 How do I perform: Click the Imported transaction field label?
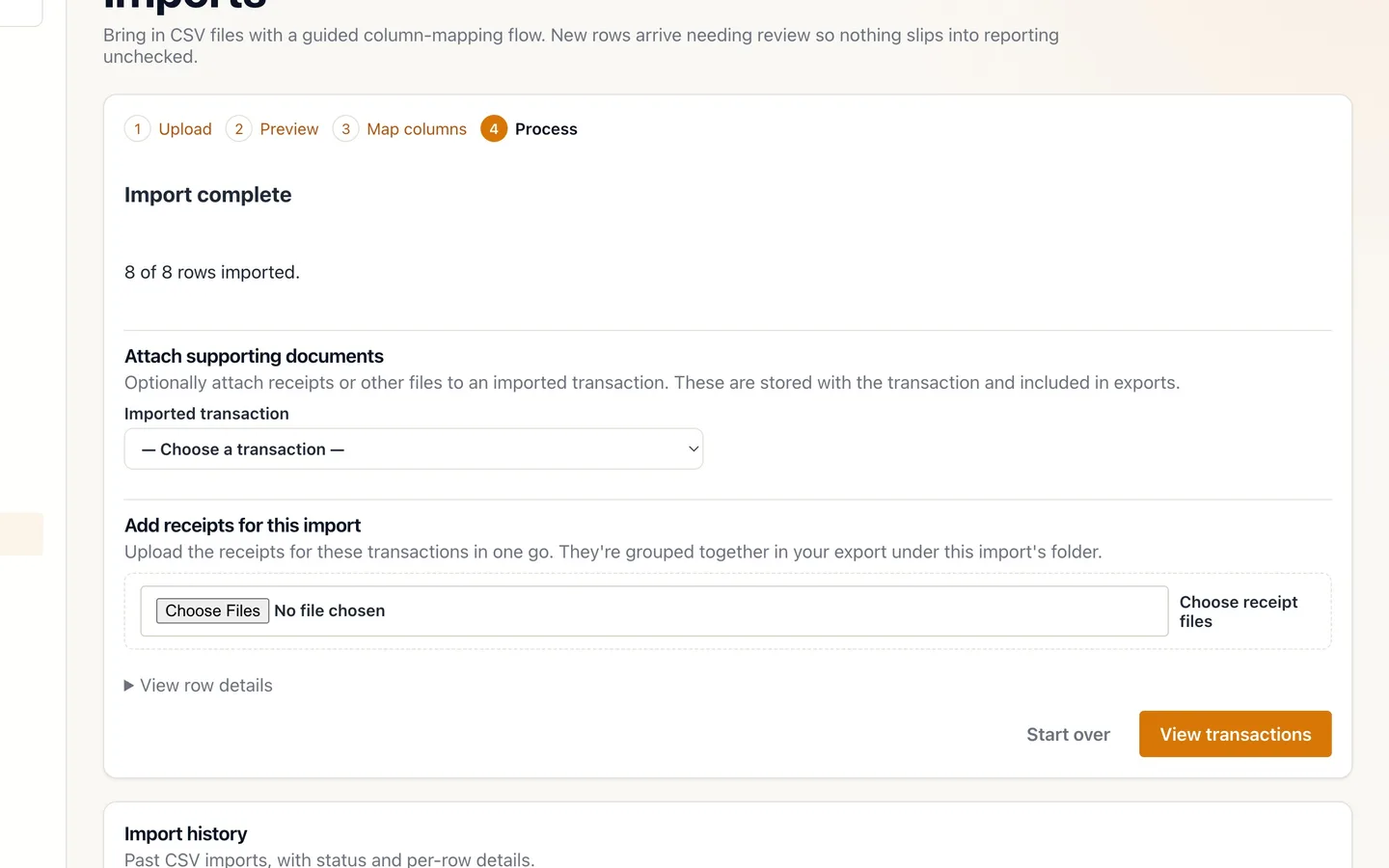(x=206, y=414)
